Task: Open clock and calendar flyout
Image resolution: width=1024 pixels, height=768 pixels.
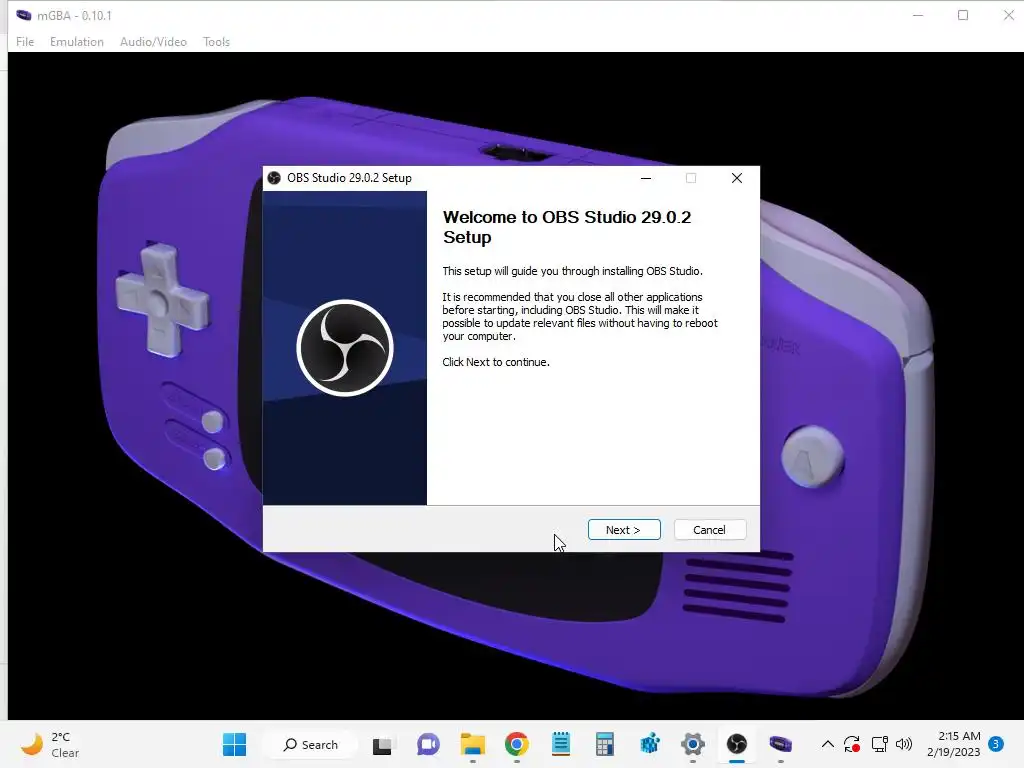Action: click(x=954, y=744)
